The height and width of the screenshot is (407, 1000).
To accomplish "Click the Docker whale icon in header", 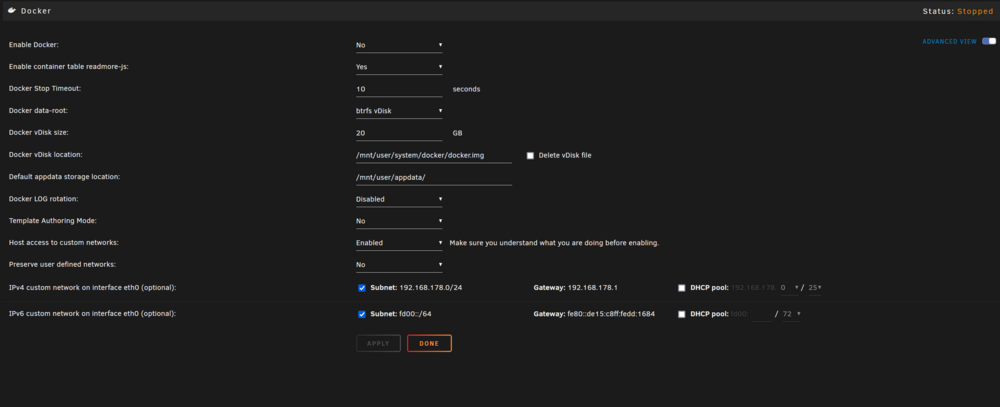I will point(12,11).
